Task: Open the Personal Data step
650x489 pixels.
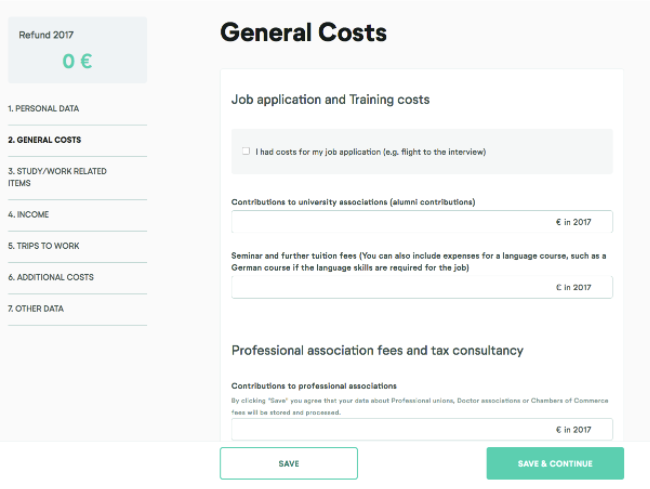Action: 44,109
